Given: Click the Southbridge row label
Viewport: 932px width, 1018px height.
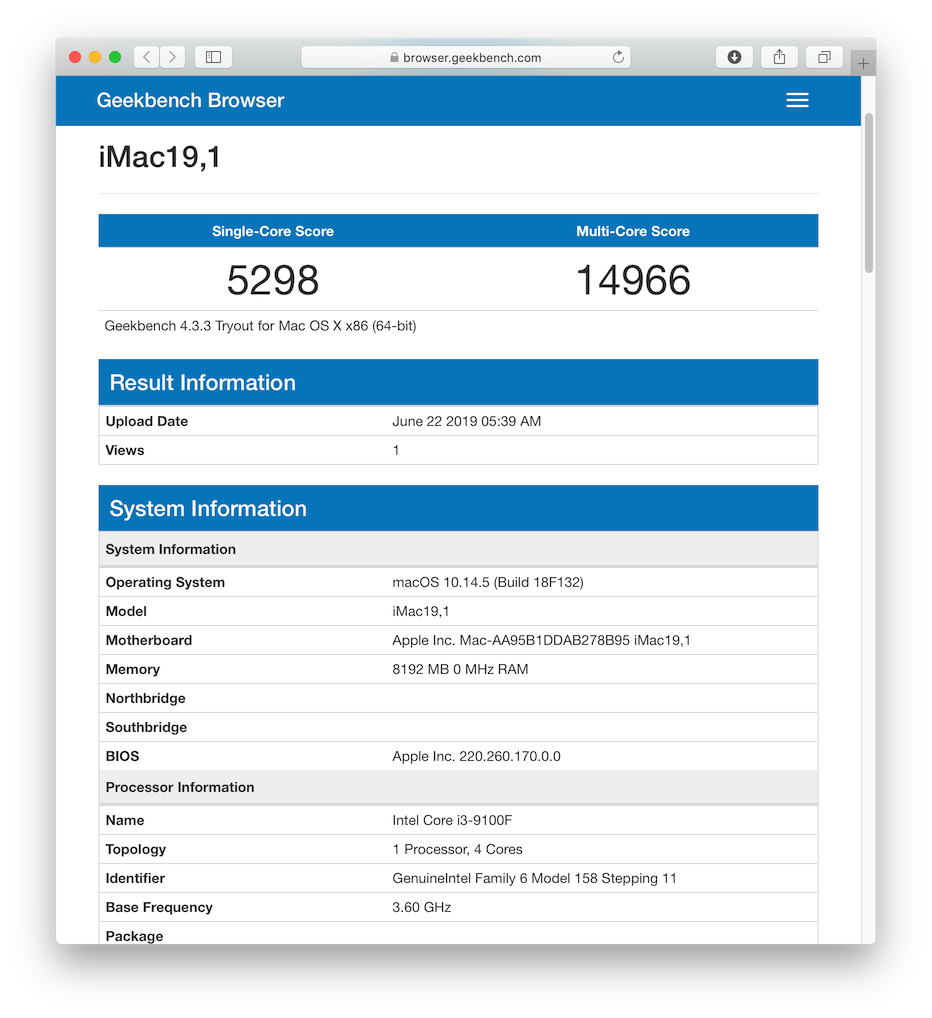Looking at the screenshot, I should [x=146, y=728].
